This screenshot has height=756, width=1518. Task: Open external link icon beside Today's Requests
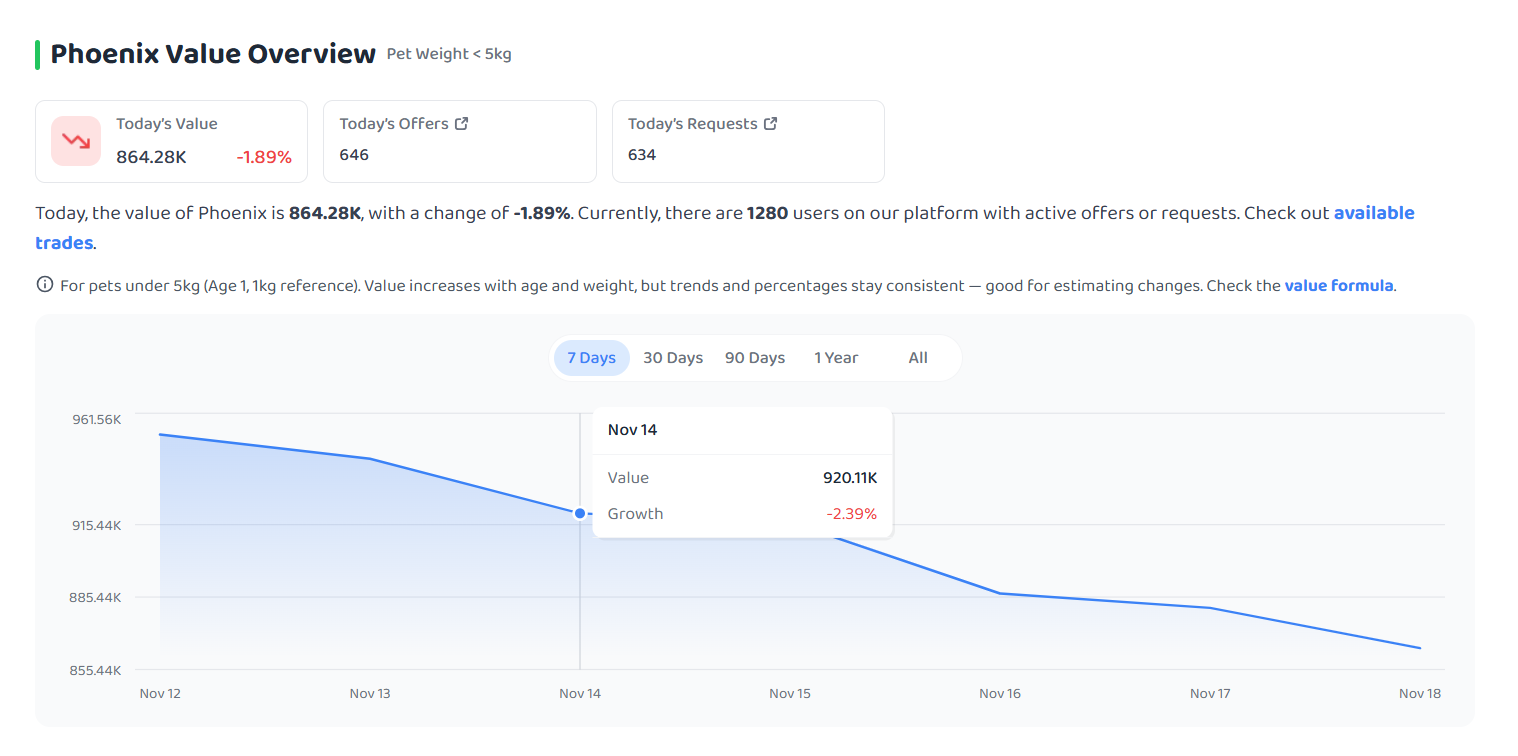point(770,124)
